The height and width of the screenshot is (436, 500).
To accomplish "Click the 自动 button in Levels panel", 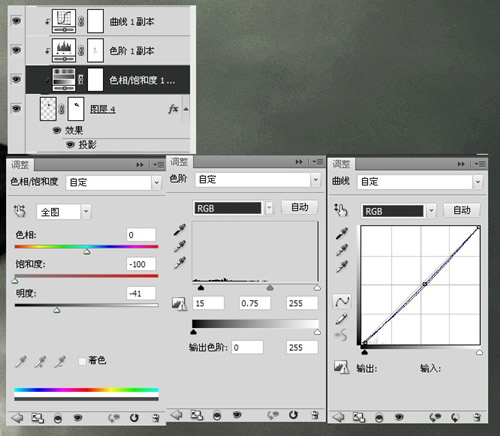I will pyautogui.click(x=300, y=207).
